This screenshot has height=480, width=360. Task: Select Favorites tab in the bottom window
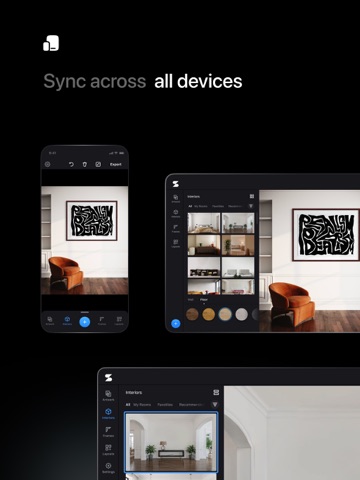coord(165,405)
